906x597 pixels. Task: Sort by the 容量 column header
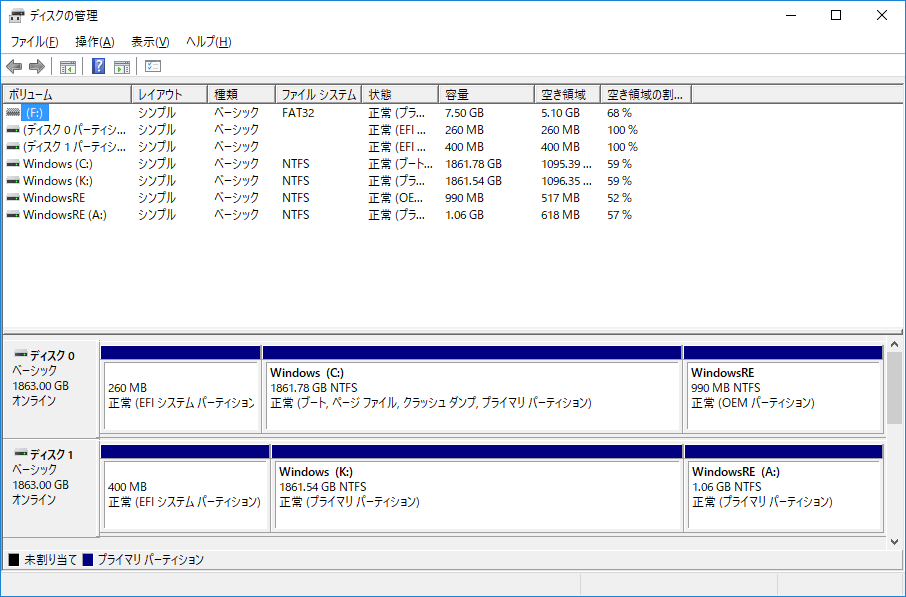487,95
